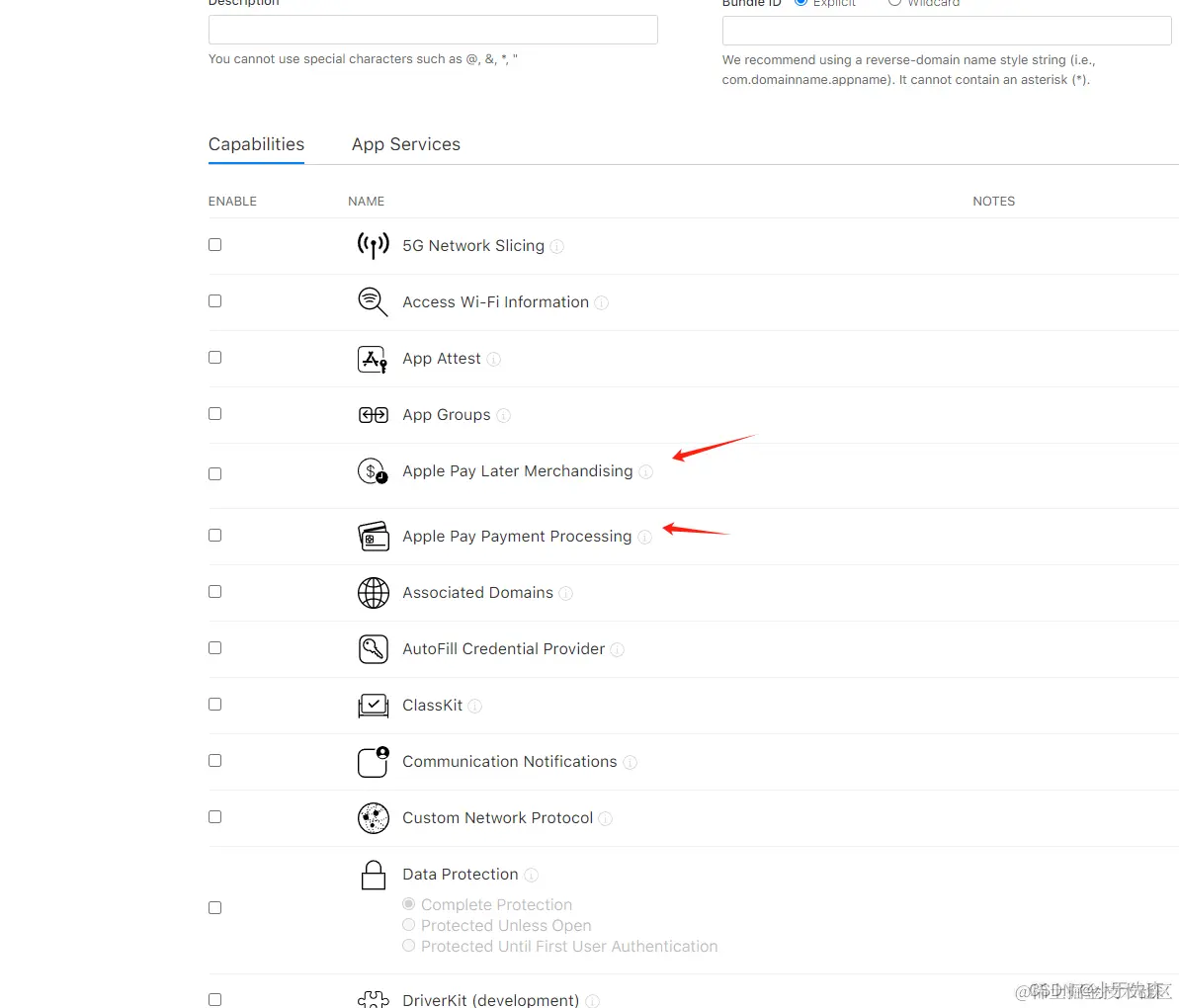Click the AutoFill Credential Provider key icon

[x=373, y=648]
